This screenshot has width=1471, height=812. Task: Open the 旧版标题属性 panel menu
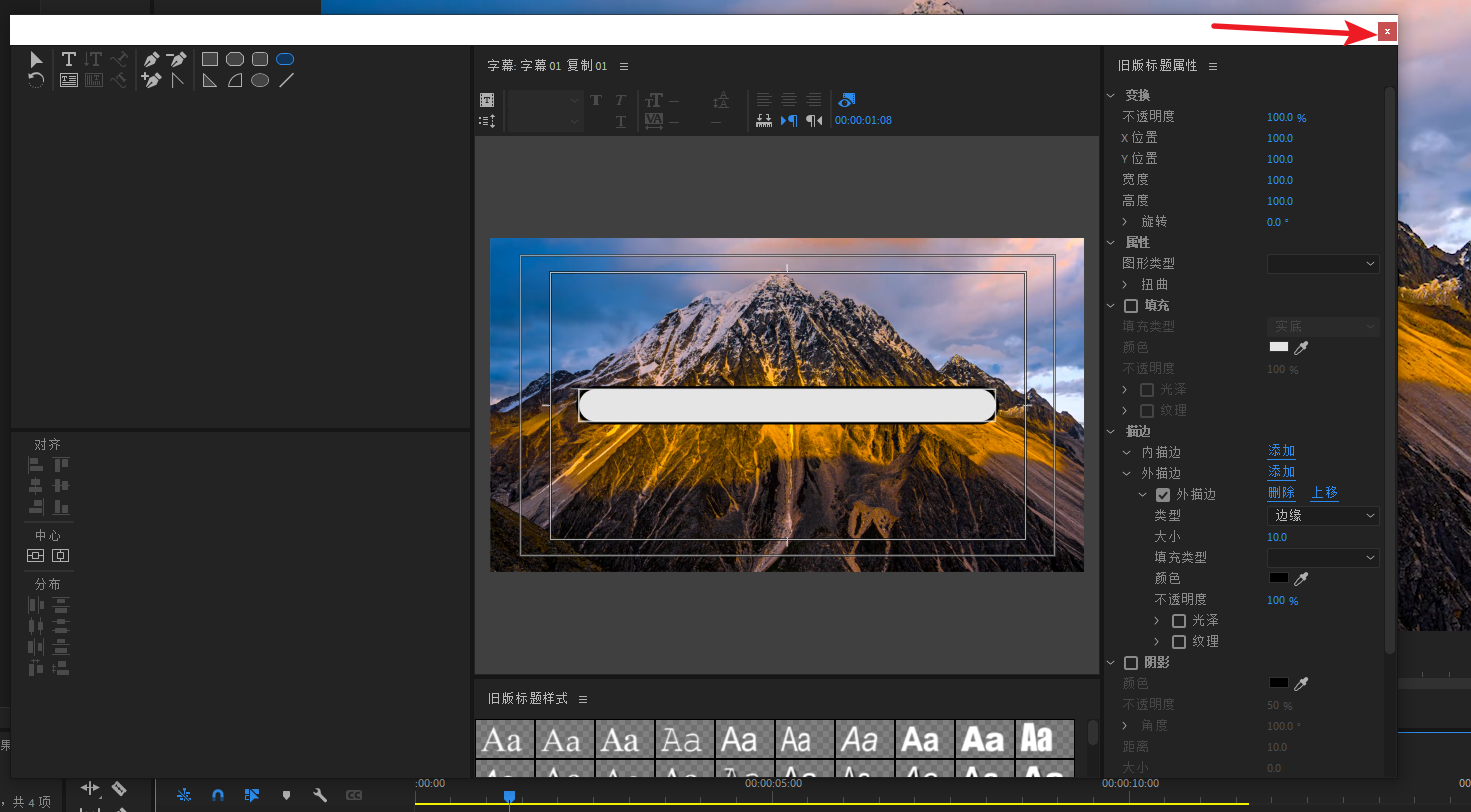1213,66
